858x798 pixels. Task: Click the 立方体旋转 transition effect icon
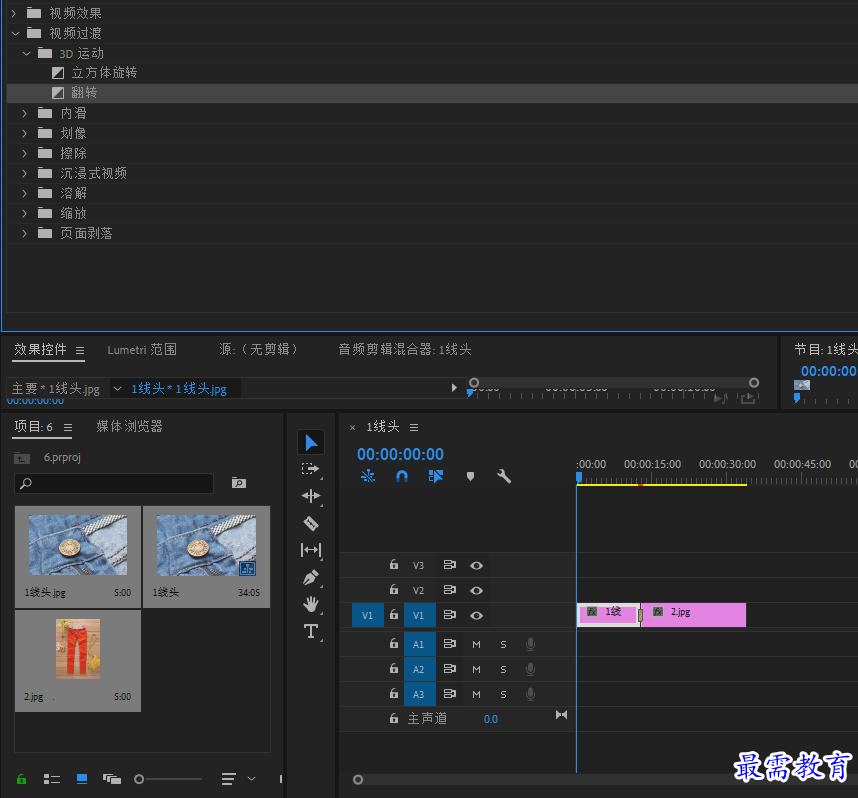(x=58, y=73)
